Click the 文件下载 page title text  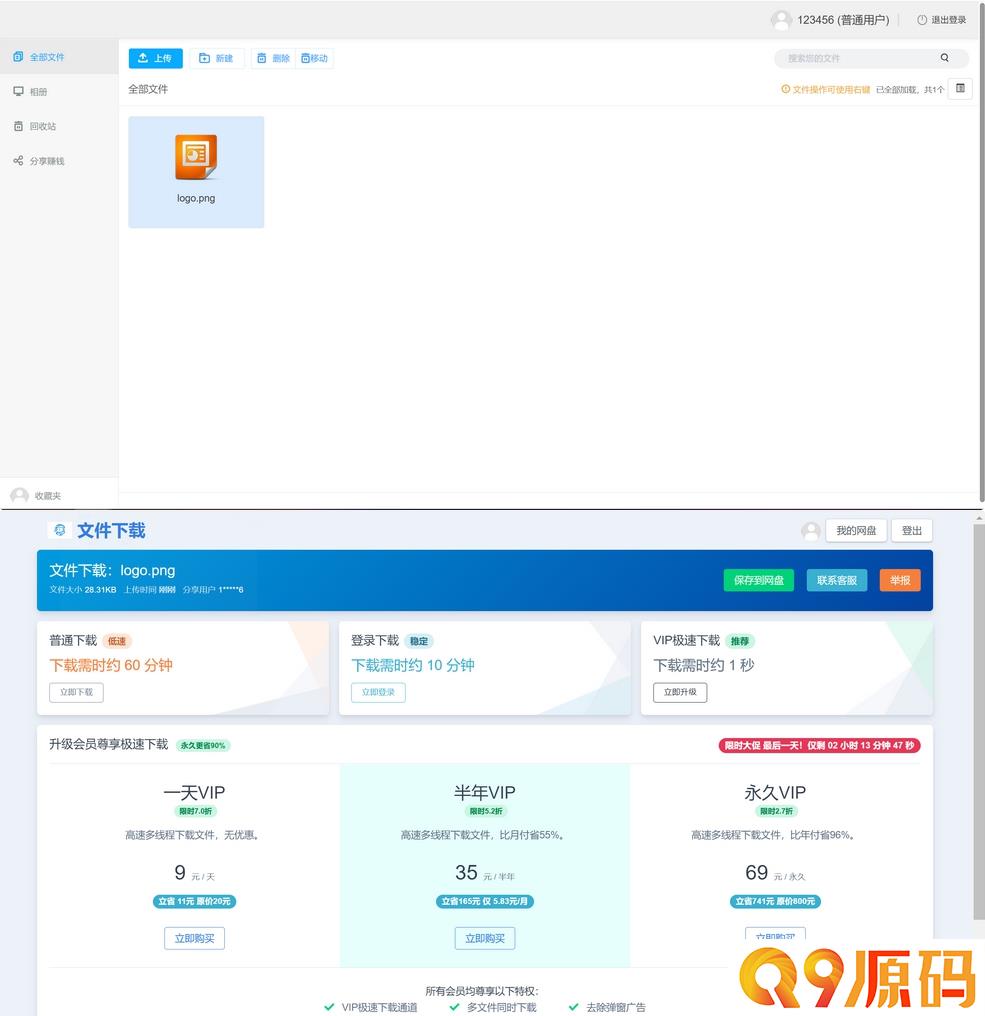[x=111, y=531]
